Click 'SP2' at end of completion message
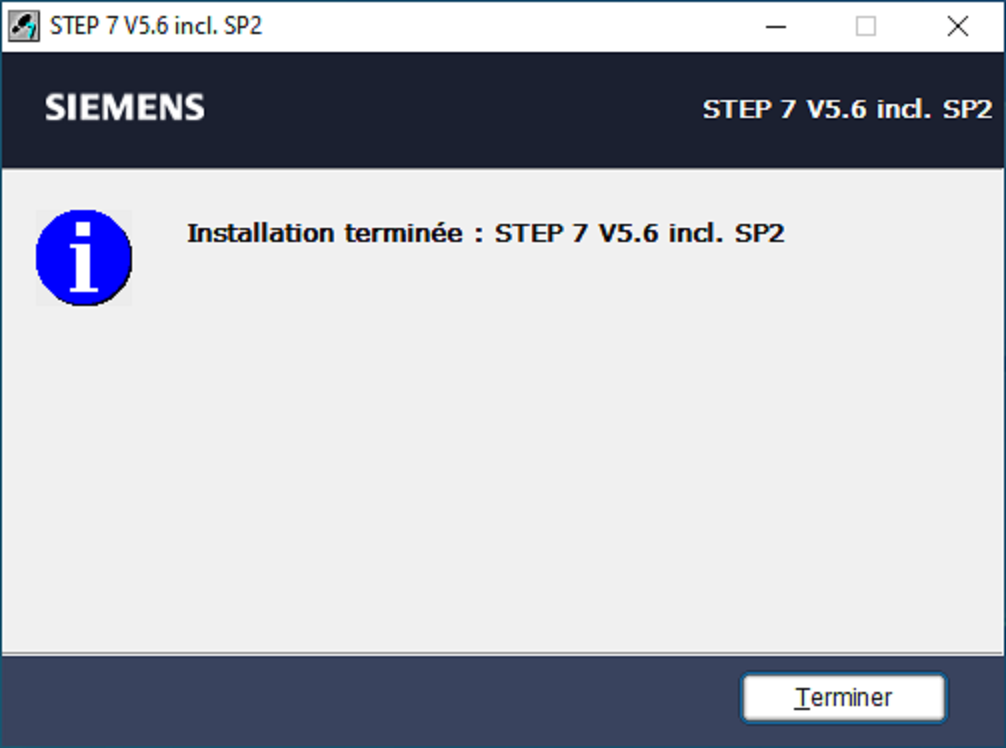Viewport: 1006px width, 748px height. [x=760, y=233]
